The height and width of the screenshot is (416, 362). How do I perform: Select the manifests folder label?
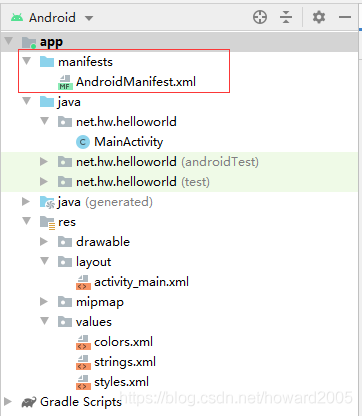(x=85, y=62)
